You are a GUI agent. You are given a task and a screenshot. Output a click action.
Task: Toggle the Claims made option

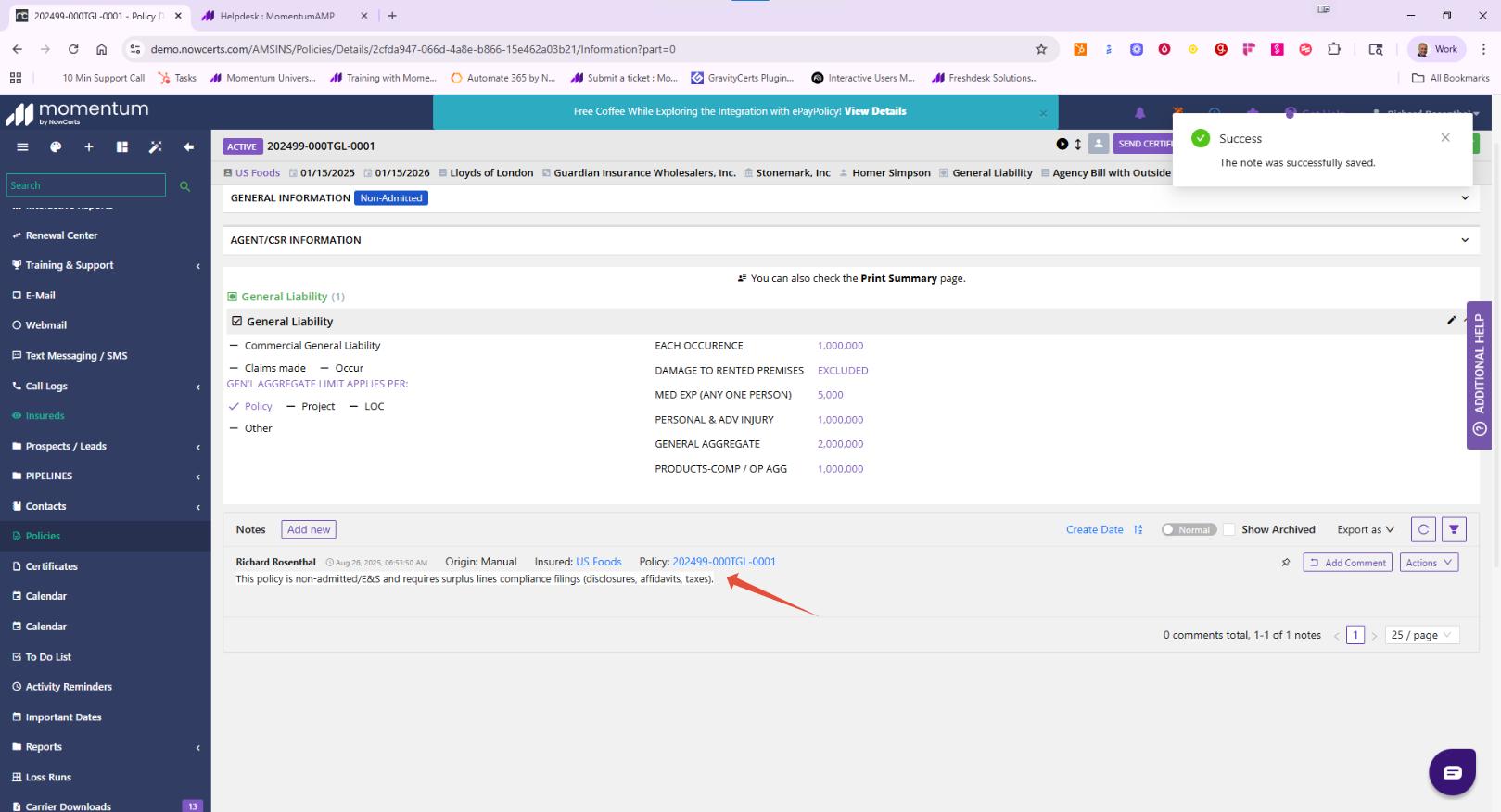click(234, 368)
